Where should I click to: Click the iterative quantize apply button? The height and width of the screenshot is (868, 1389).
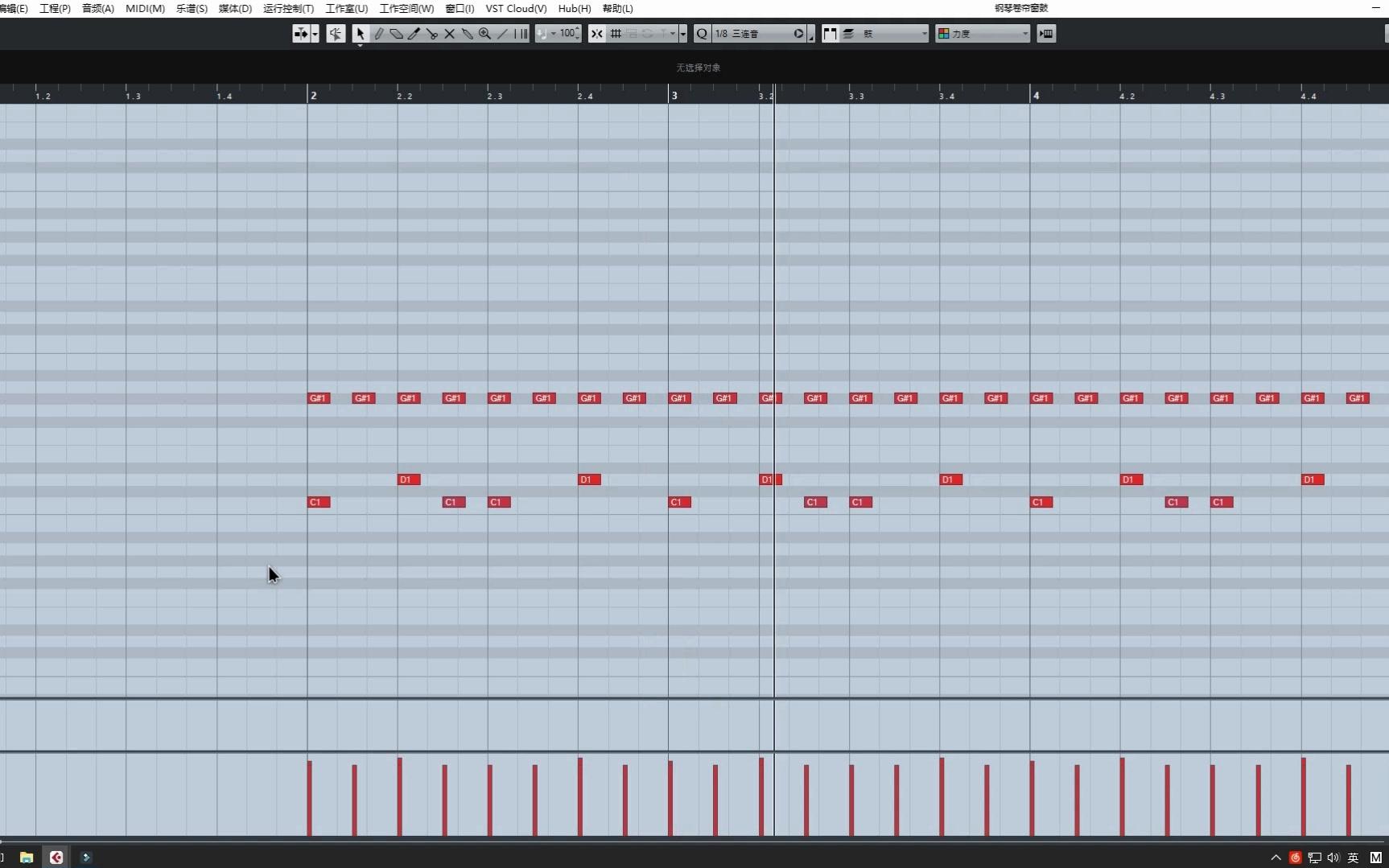click(x=798, y=34)
